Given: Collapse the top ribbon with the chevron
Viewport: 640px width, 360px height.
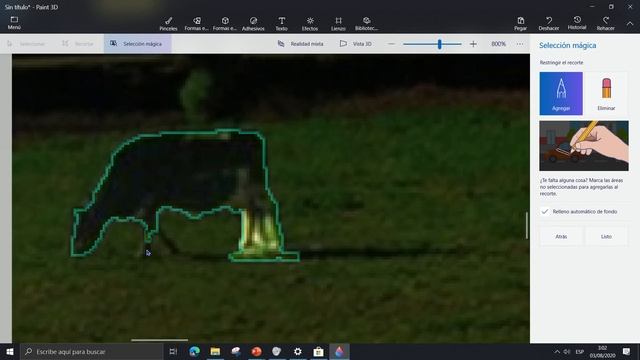Looking at the screenshot, I should (630, 24).
